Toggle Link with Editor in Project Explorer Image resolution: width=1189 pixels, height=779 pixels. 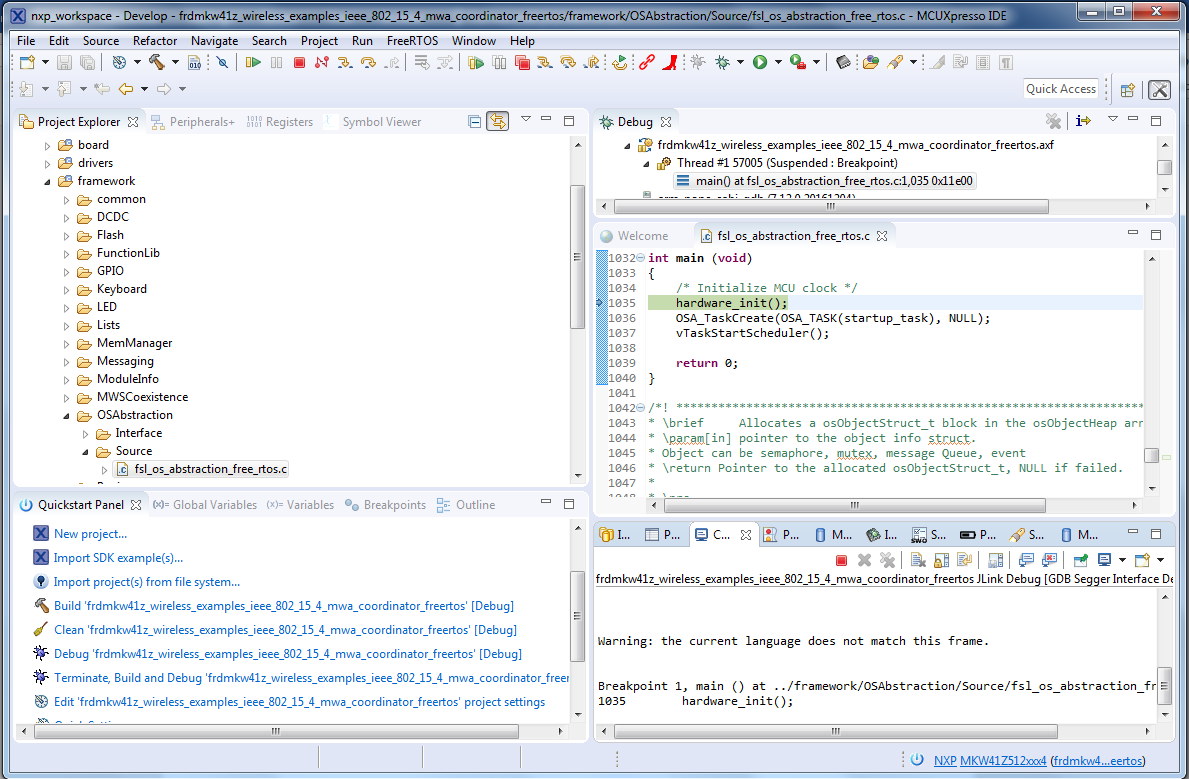point(497,121)
